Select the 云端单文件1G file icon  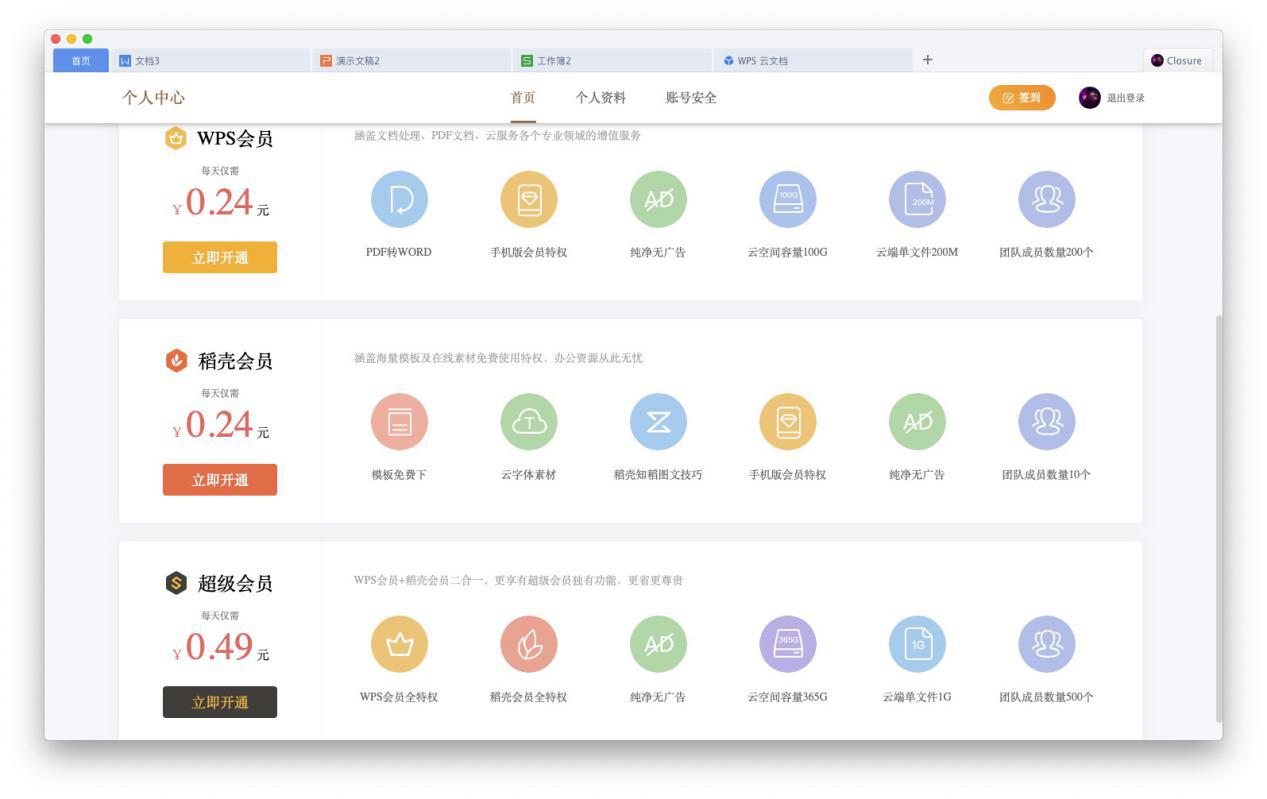tap(917, 645)
